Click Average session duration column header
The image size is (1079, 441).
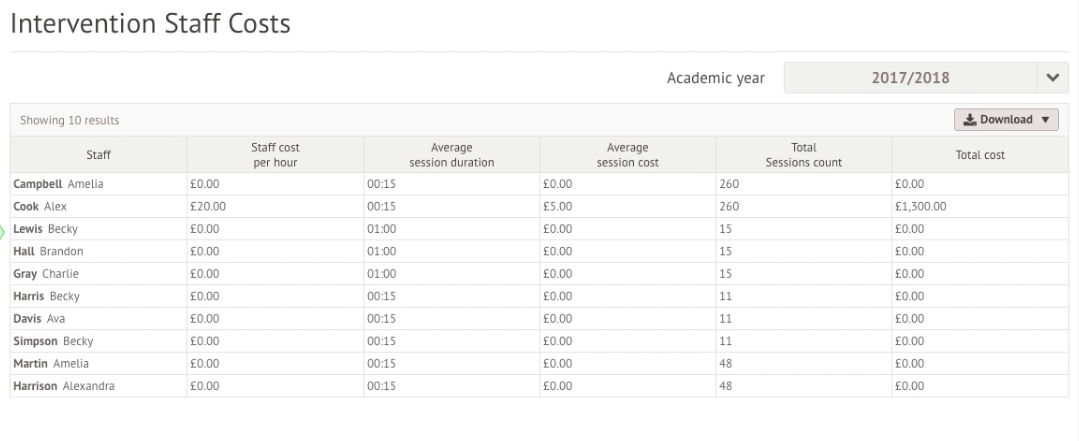pos(452,155)
